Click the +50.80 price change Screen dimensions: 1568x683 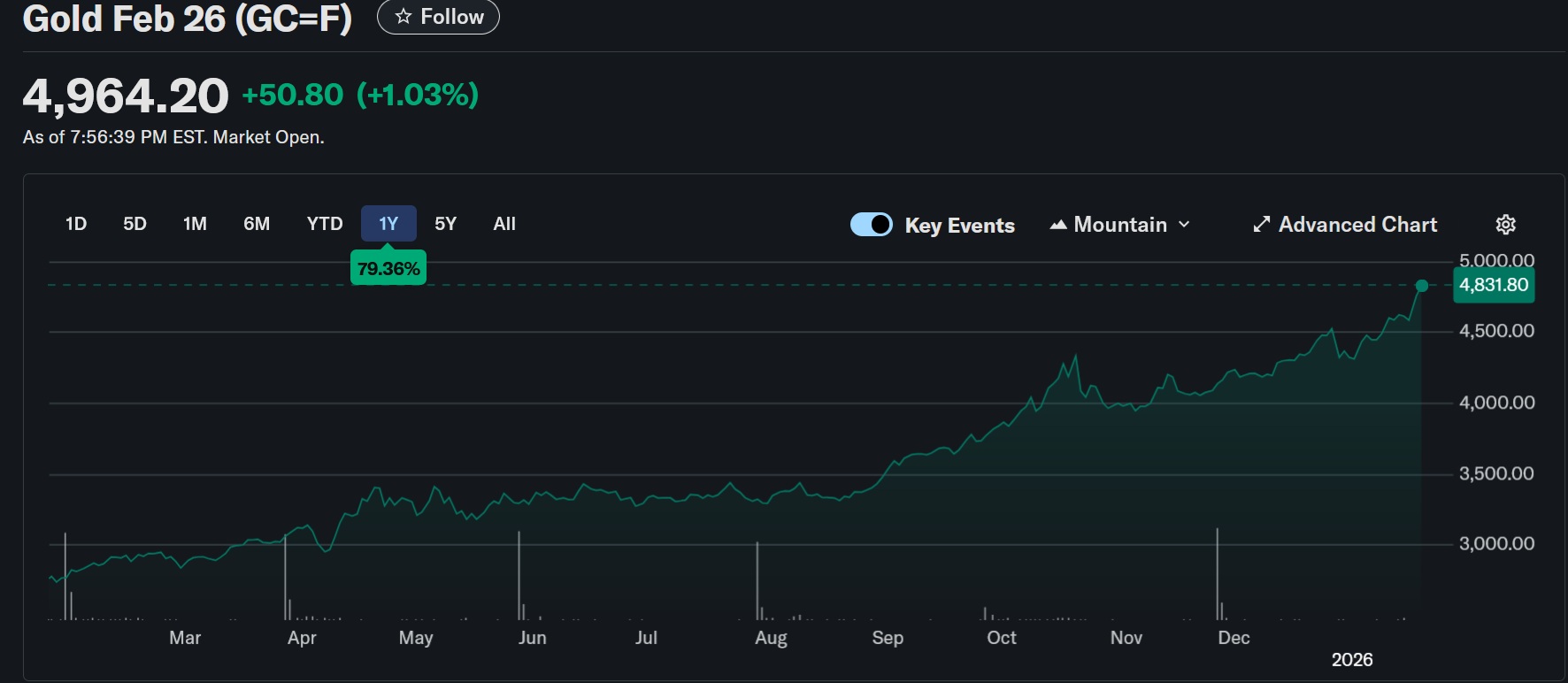(293, 95)
